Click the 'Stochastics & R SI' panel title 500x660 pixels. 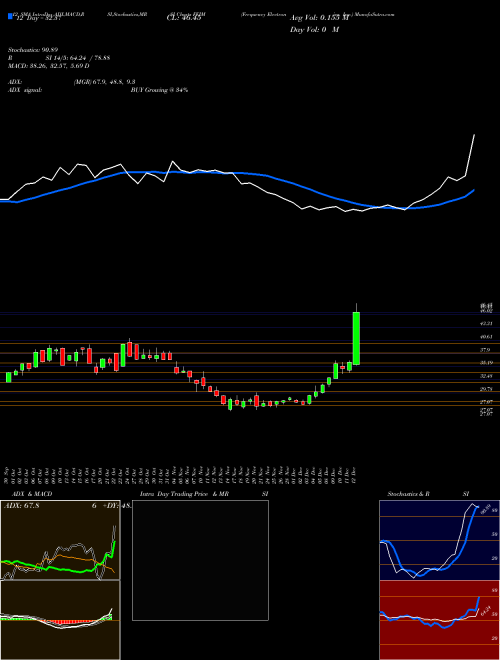(x=428, y=494)
